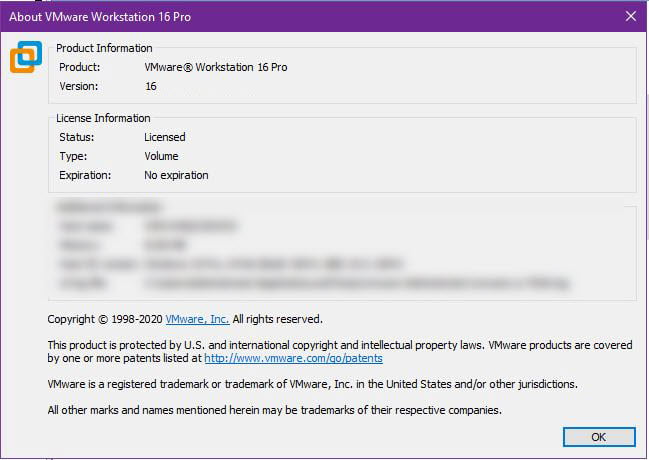
Task: Click the 'Version:' label
Action: pyautogui.click(x=79, y=86)
